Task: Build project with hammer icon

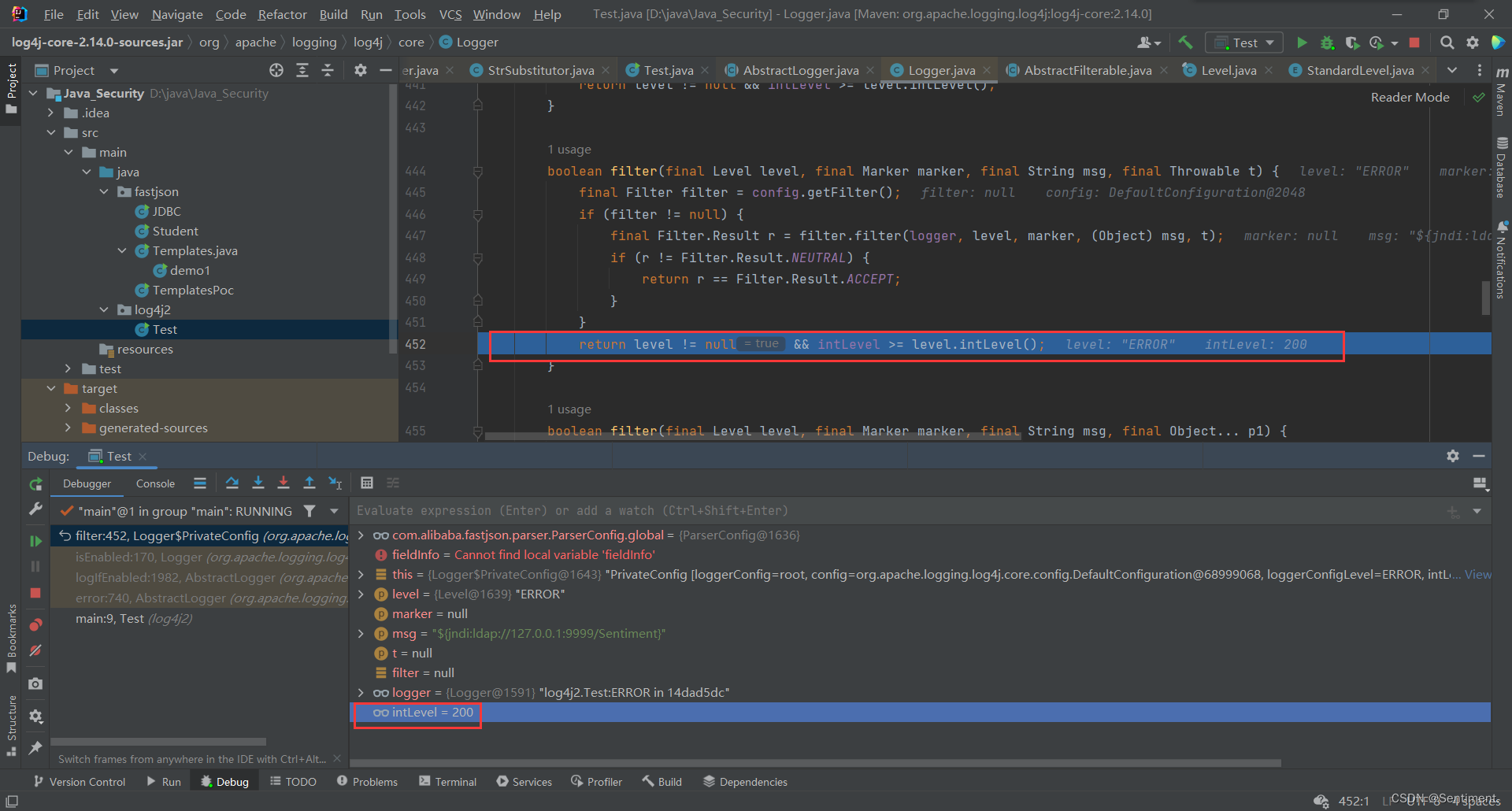Action: [1185, 43]
